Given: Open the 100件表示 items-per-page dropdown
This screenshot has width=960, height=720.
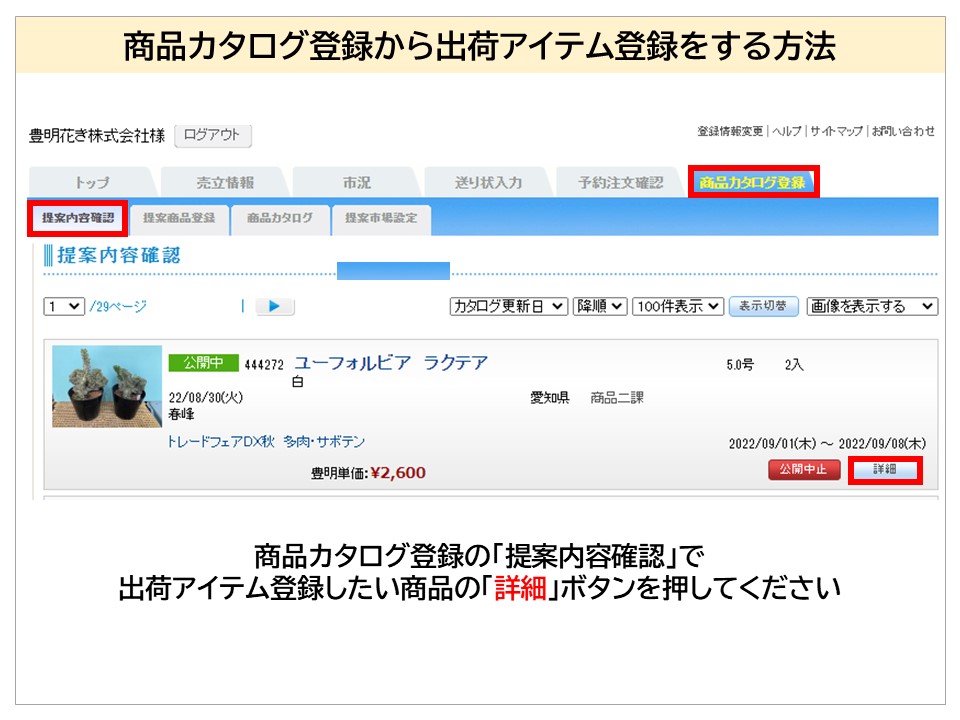Looking at the screenshot, I should tap(677, 307).
